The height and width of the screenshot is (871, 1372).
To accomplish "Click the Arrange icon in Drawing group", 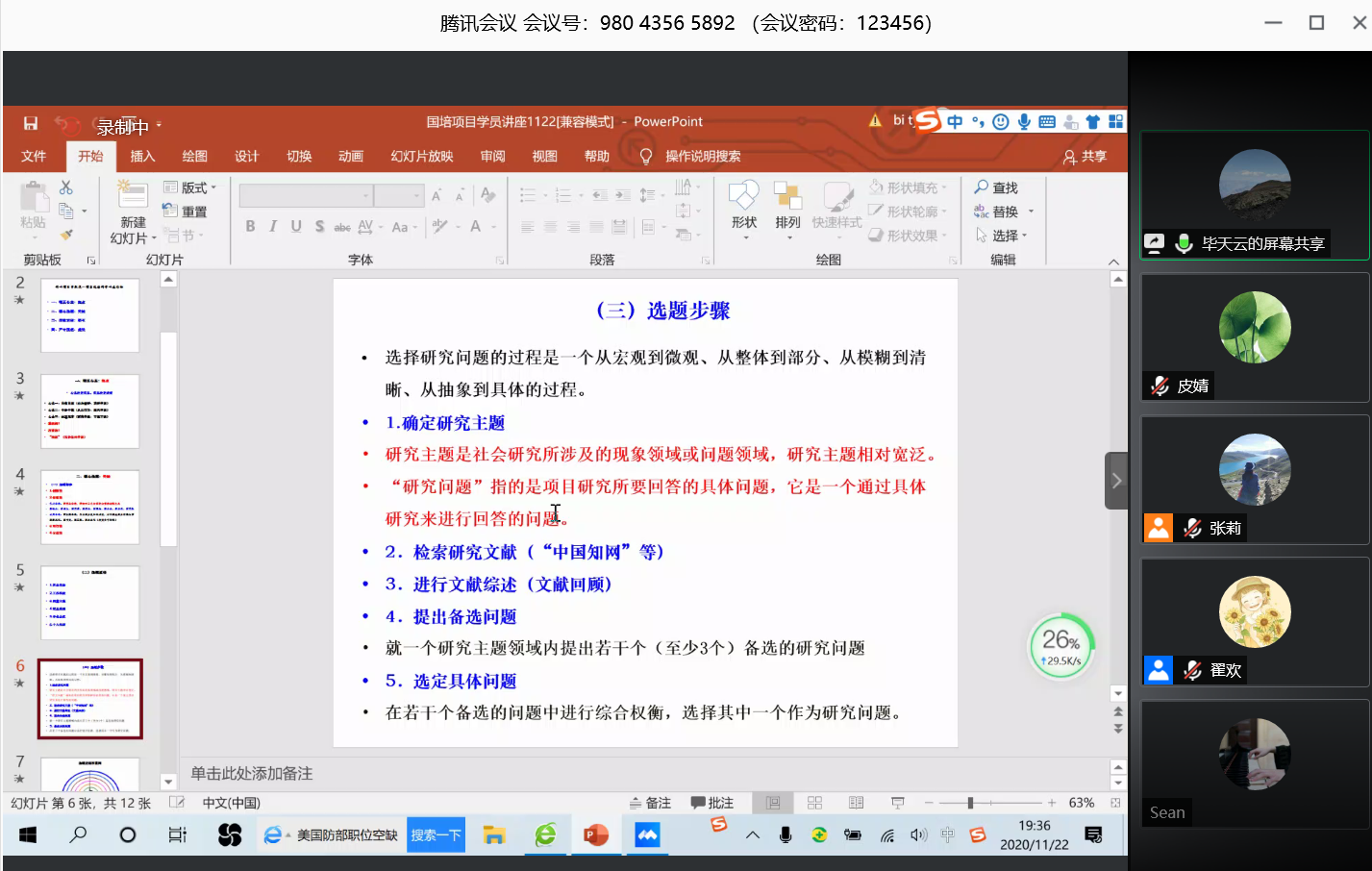I will (787, 197).
